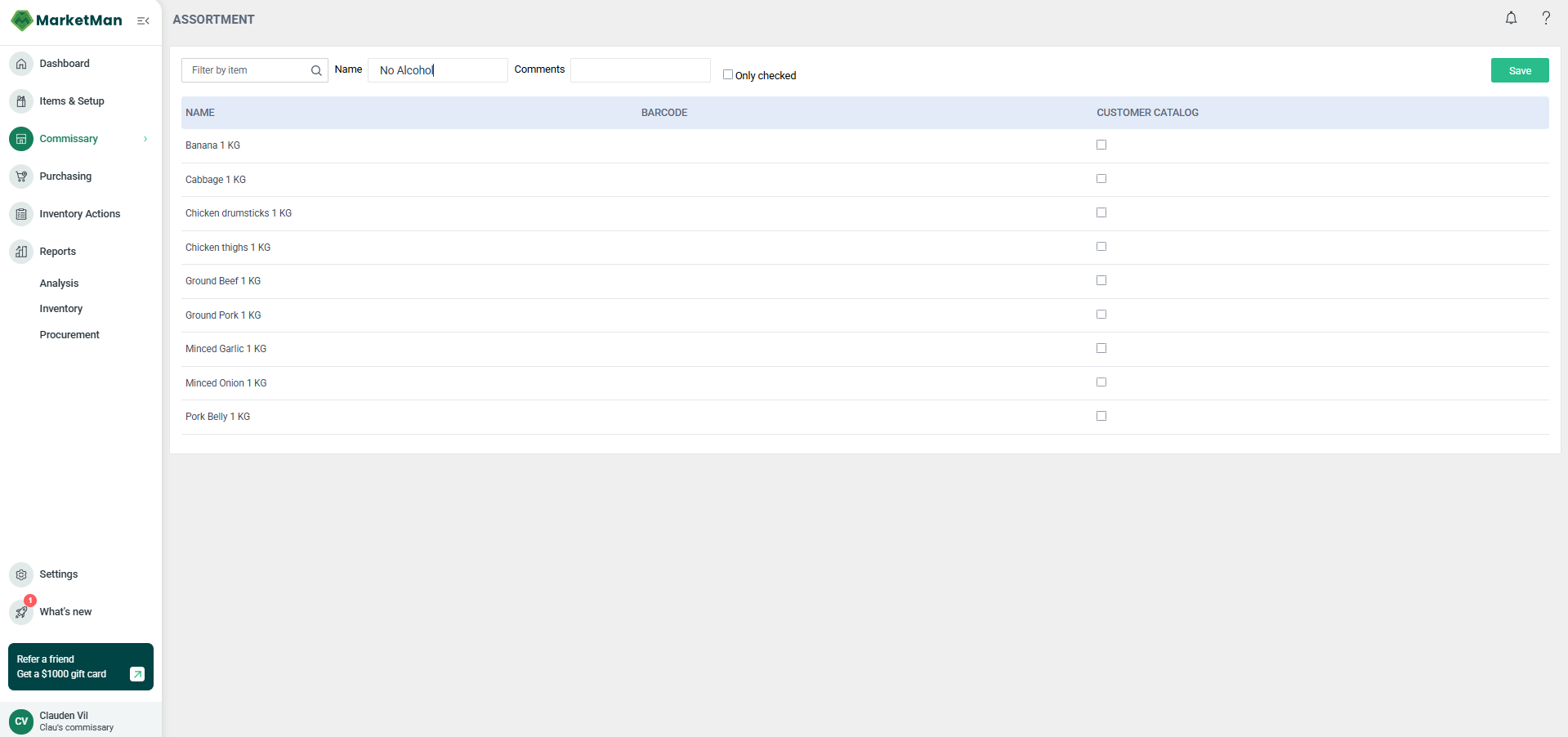Open the Ground Beef 1 KG item link

[222, 280]
